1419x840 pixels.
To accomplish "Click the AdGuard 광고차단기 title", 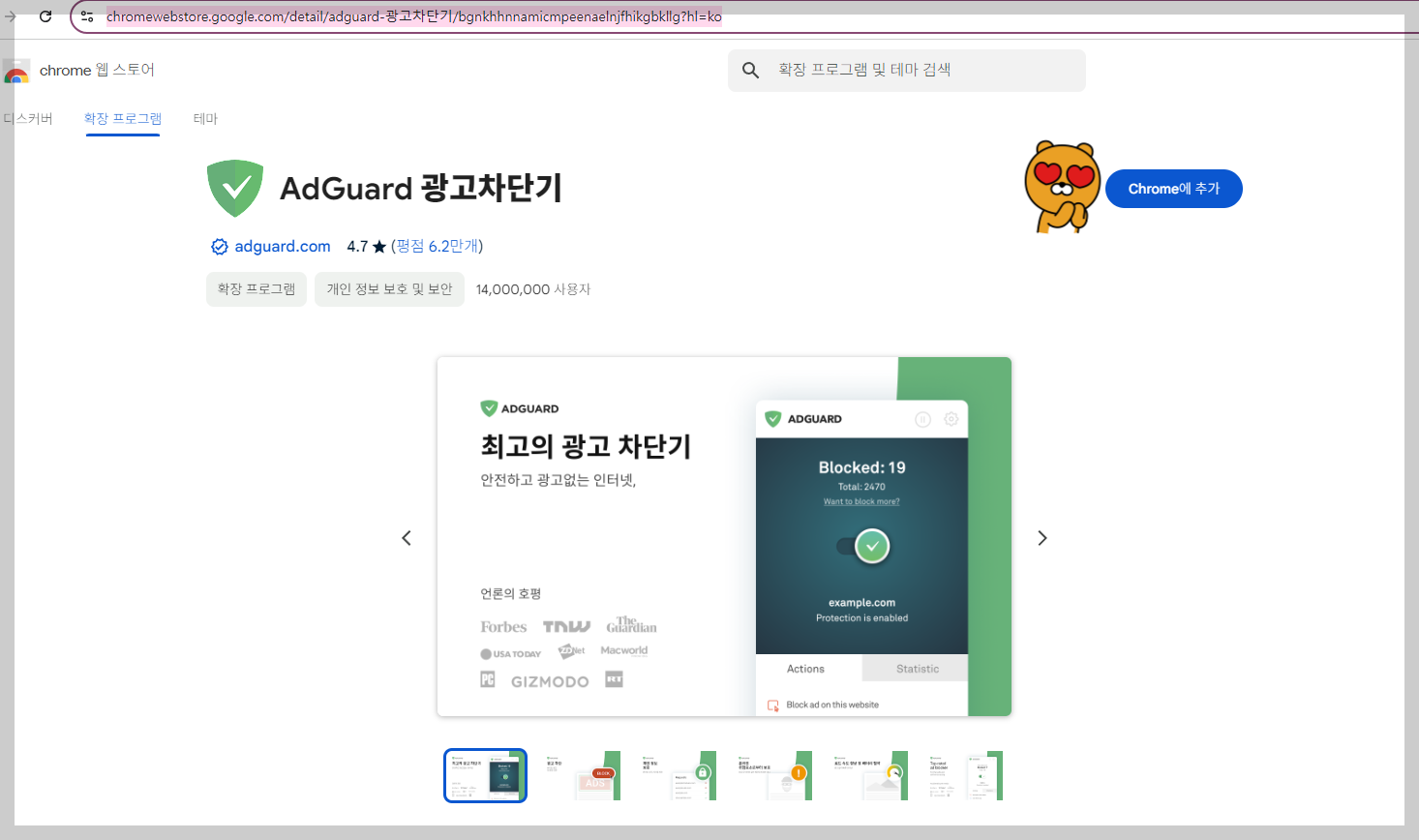I will click(x=421, y=188).
